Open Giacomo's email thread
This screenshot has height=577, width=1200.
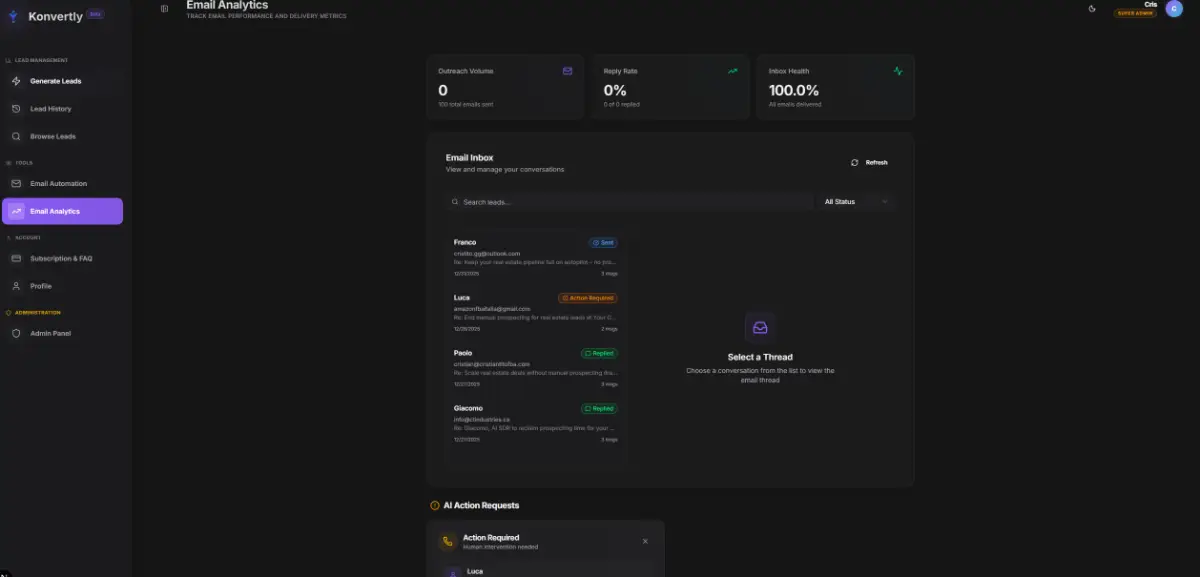[536, 423]
